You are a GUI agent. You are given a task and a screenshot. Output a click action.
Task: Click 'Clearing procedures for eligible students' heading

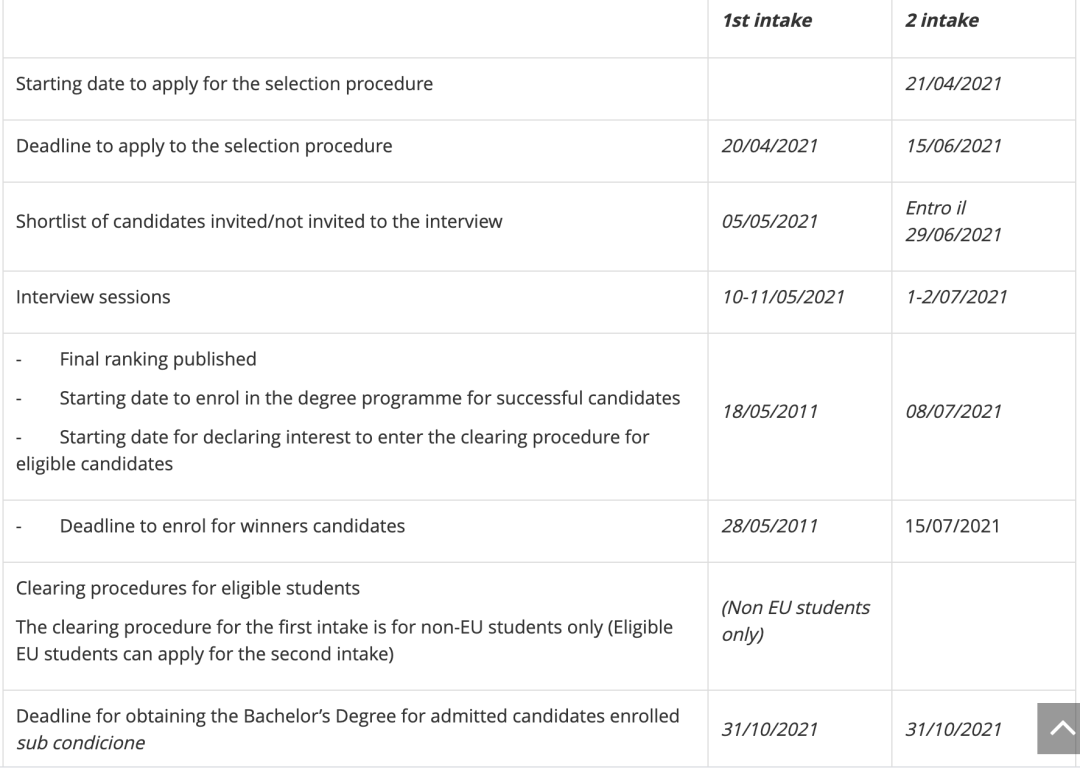point(188,588)
